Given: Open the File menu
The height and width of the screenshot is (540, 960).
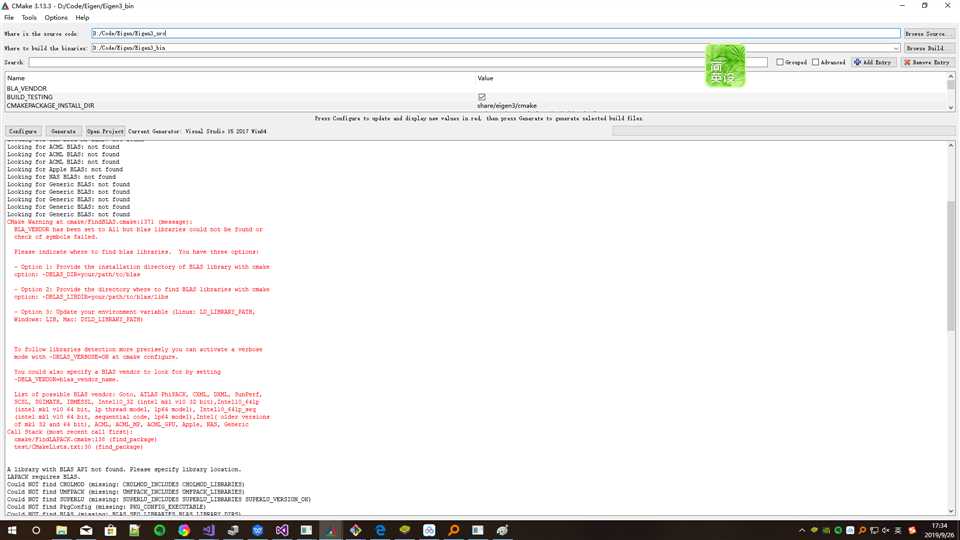Looking at the screenshot, I should tap(9, 18).
